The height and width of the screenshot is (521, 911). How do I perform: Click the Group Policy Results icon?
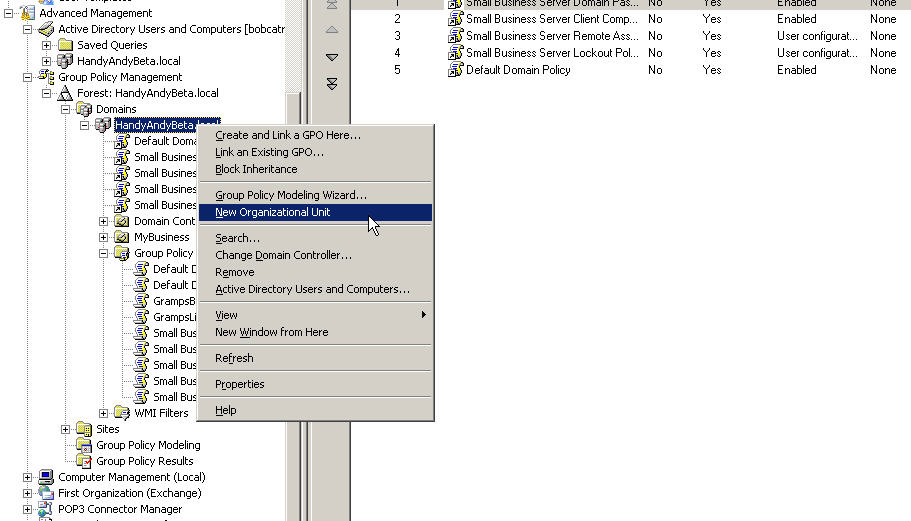coord(84,461)
